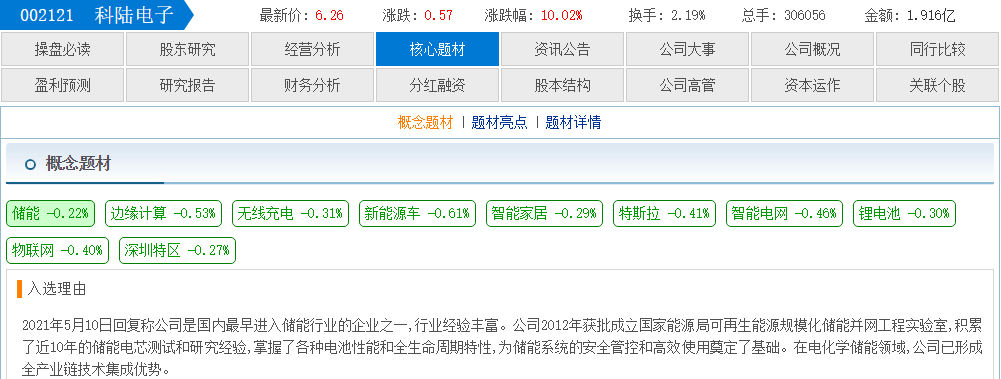Screen dimensions: 1001x379
Task: Select the 智能电网 concept tag
Action: [x=785, y=214]
